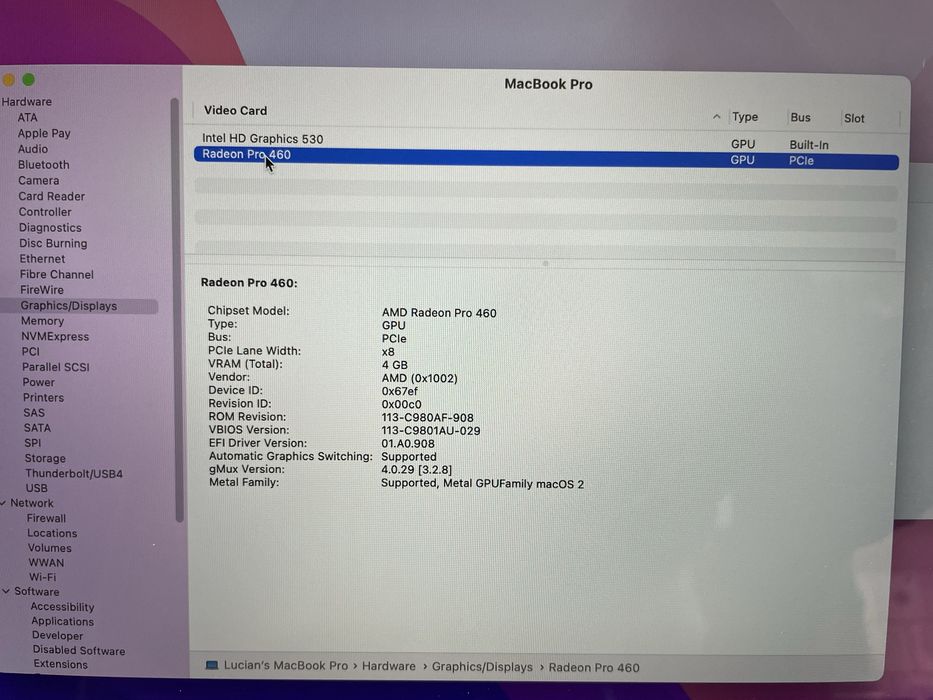Click the sidebar vertical scrollbar
The image size is (933, 700).
(177, 310)
